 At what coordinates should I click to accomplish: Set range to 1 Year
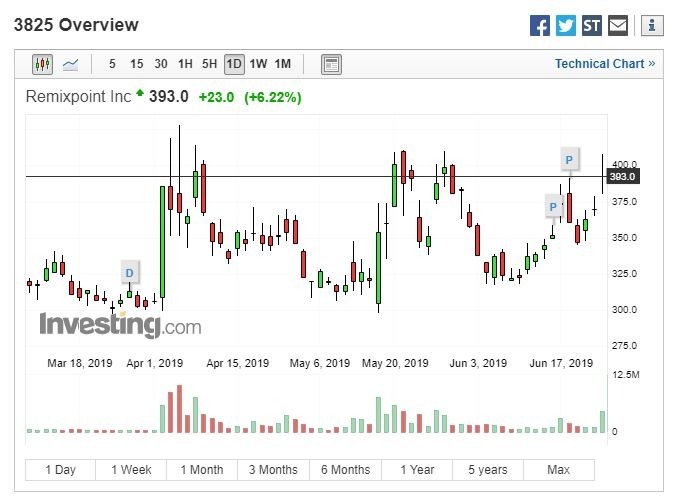(417, 470)
